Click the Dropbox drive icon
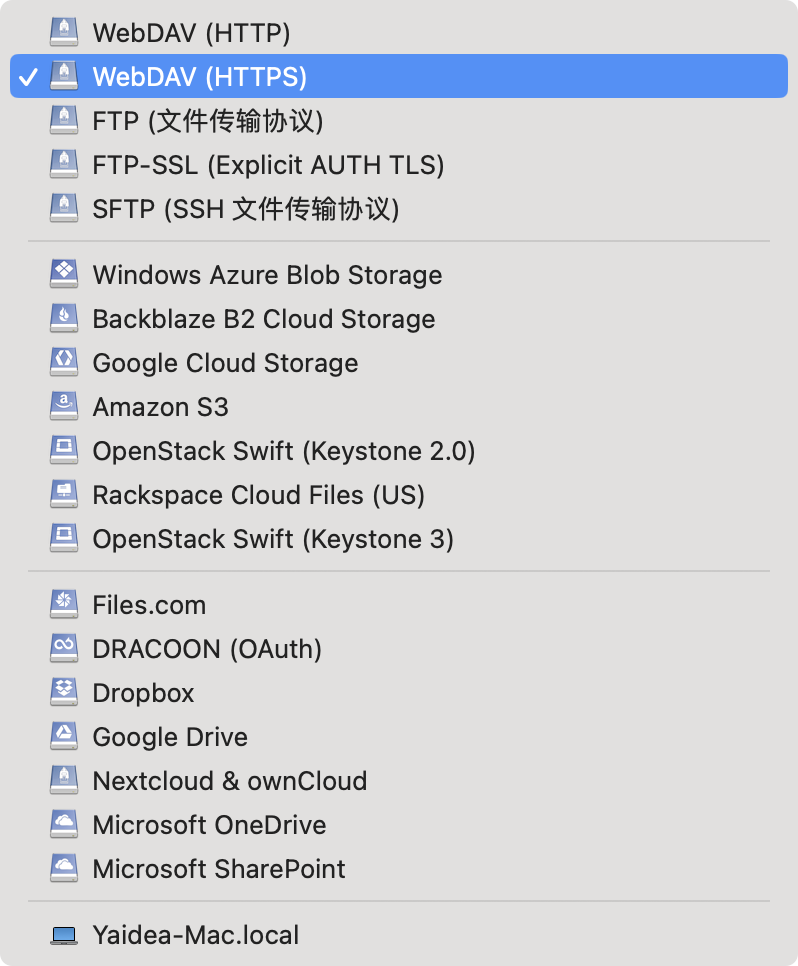 tap(64, 692)
